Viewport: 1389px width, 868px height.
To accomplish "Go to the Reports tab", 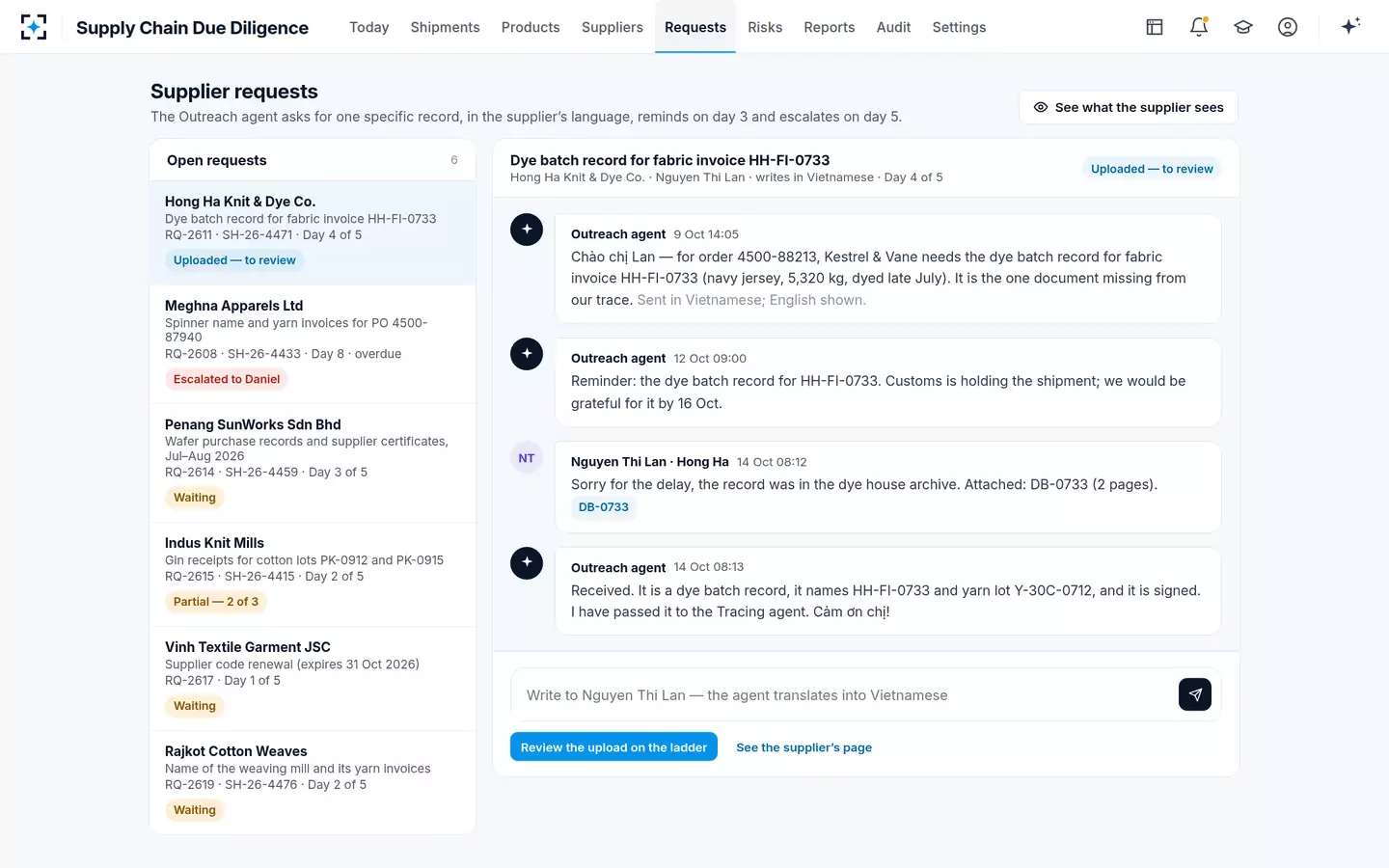I will pyautogui.click(x=830, y=27).
